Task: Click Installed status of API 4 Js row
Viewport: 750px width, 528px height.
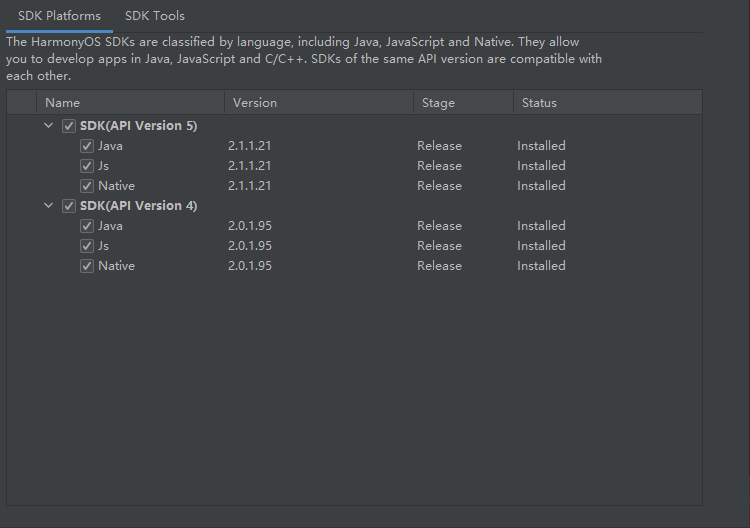Action: [x=541, y=246]
